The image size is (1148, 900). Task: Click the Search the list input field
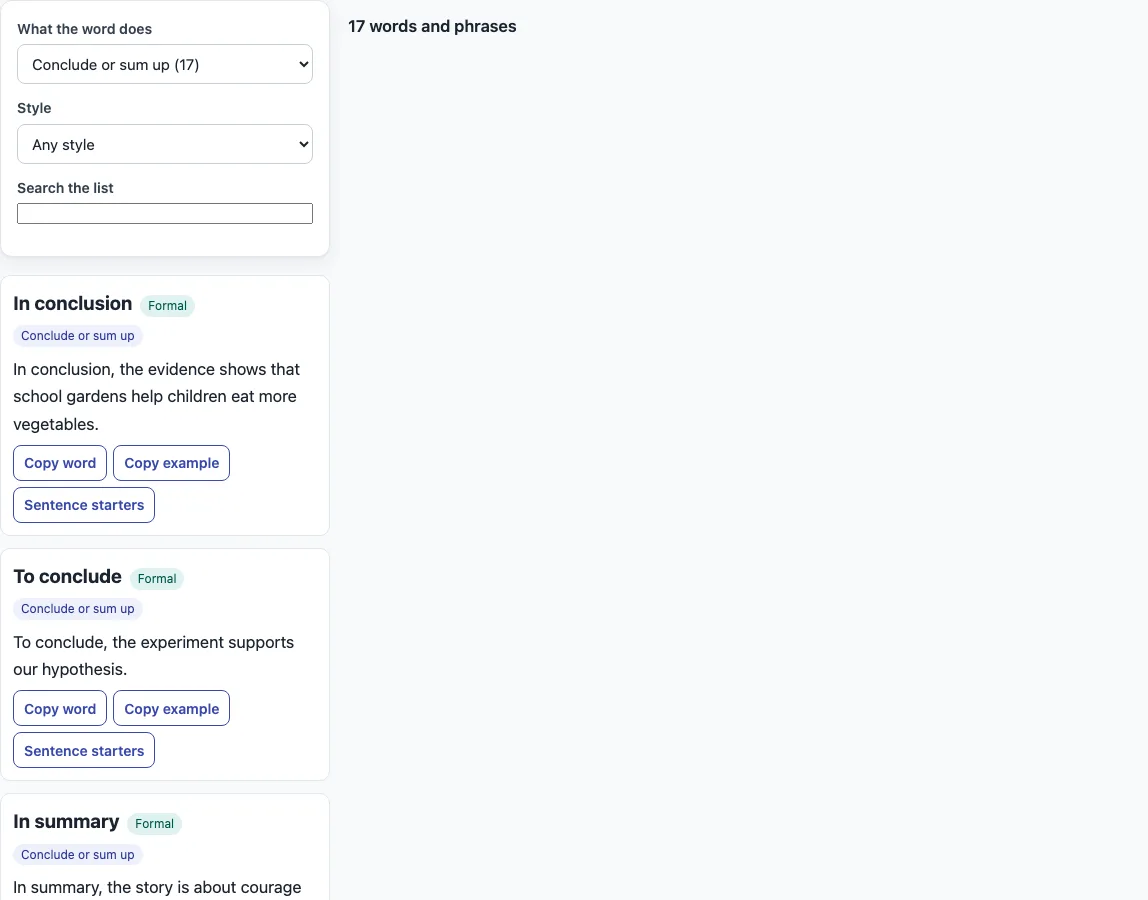[x=165, y=213]
